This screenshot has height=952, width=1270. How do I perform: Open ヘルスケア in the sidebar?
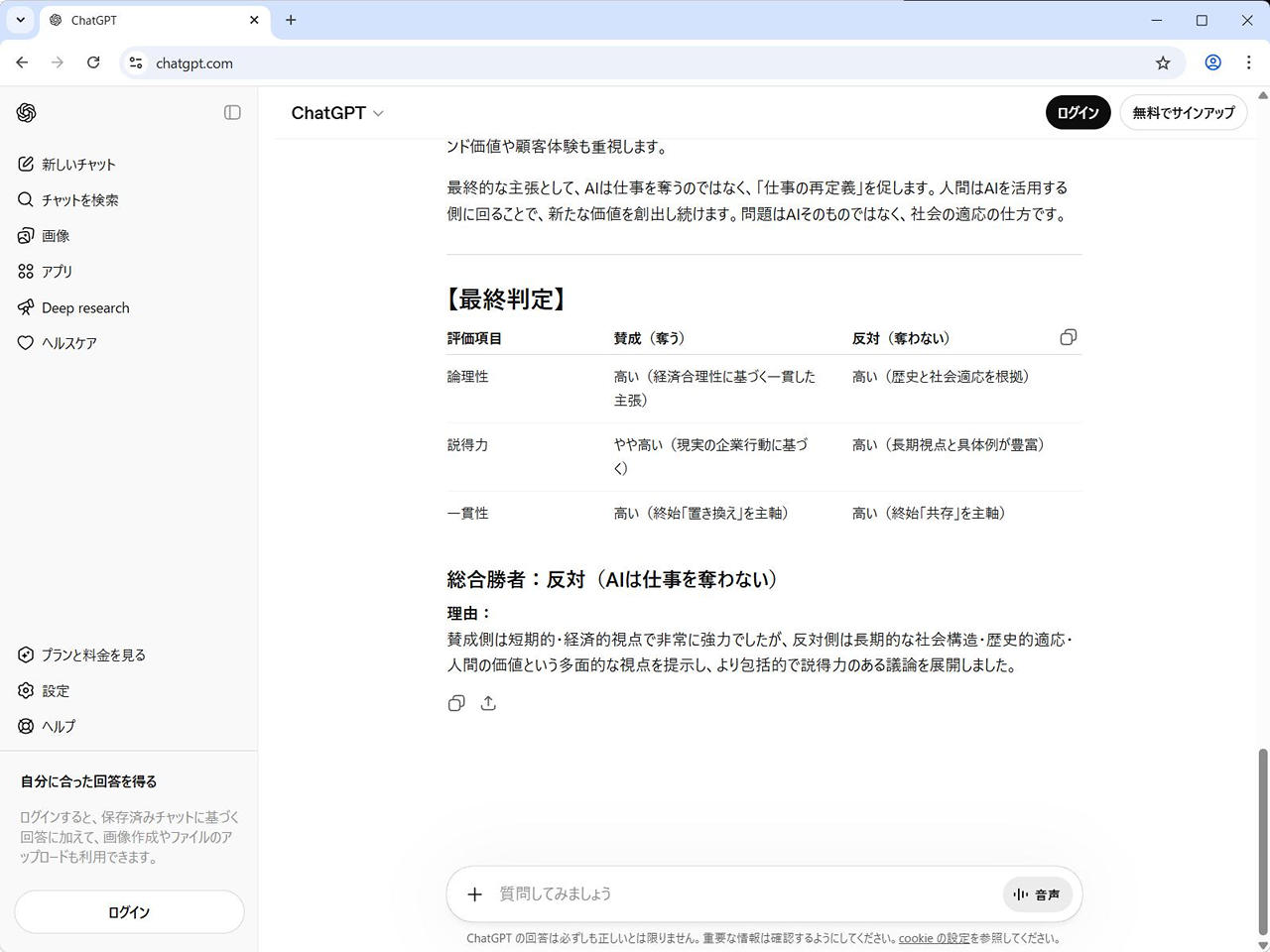pos(68,343)
